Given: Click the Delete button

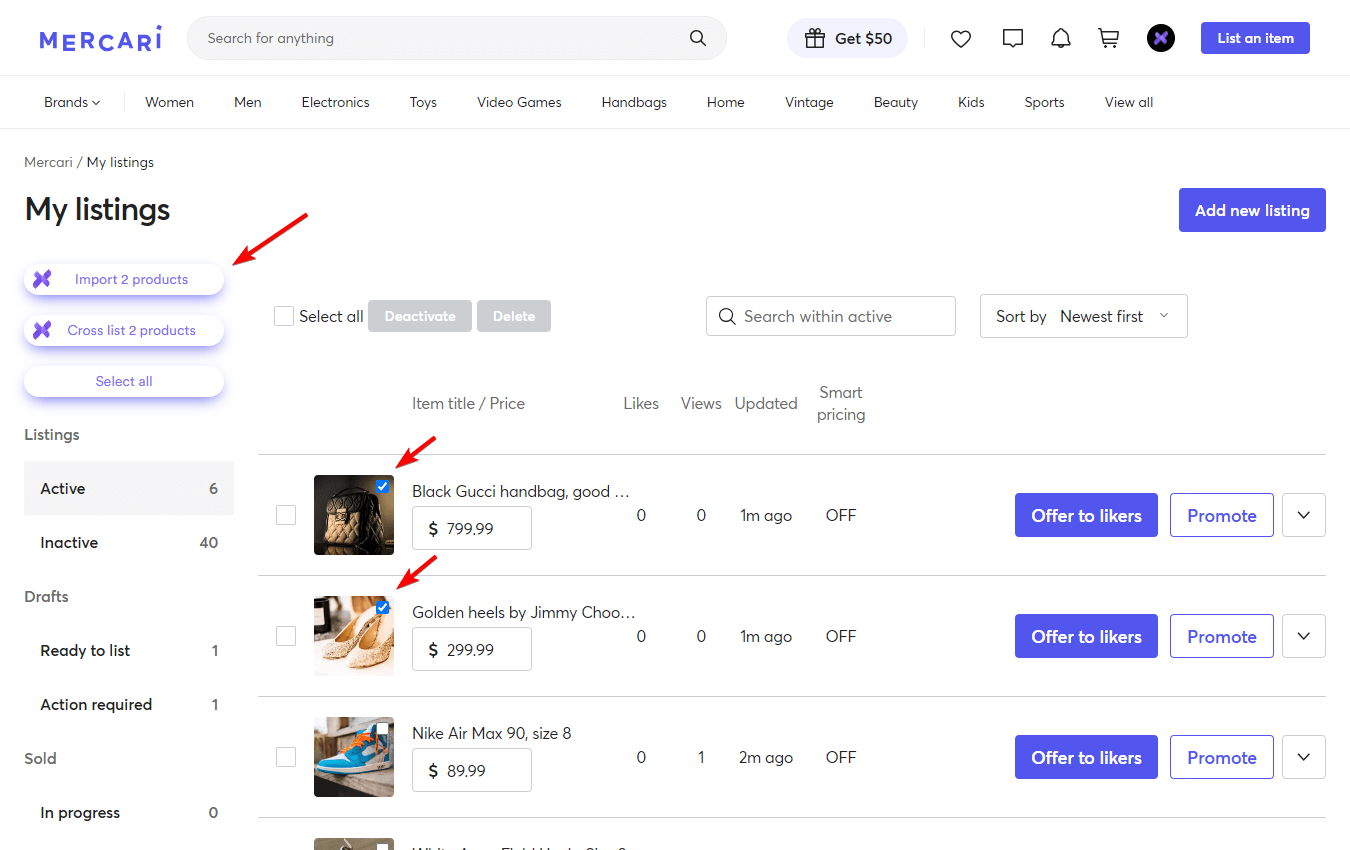Looking at the screenshot, I should [514, 316].
